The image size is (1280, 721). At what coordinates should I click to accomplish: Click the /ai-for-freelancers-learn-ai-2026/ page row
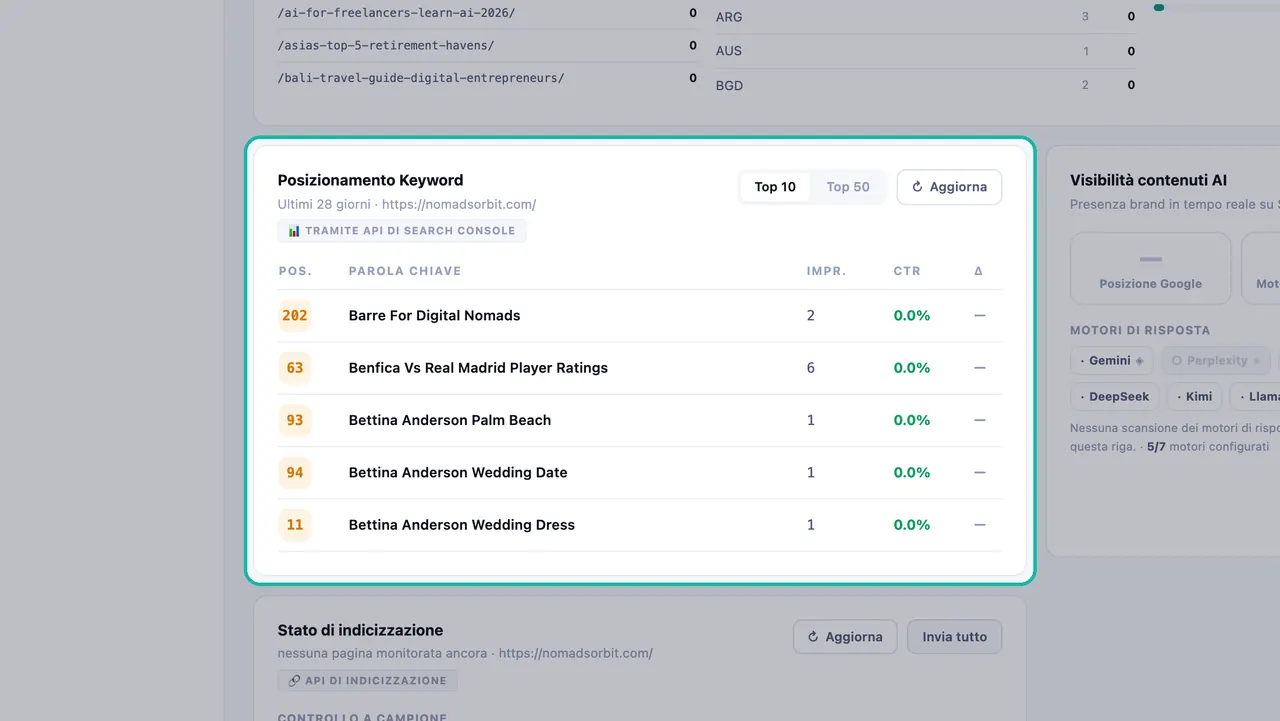click(x=488, y=14)
